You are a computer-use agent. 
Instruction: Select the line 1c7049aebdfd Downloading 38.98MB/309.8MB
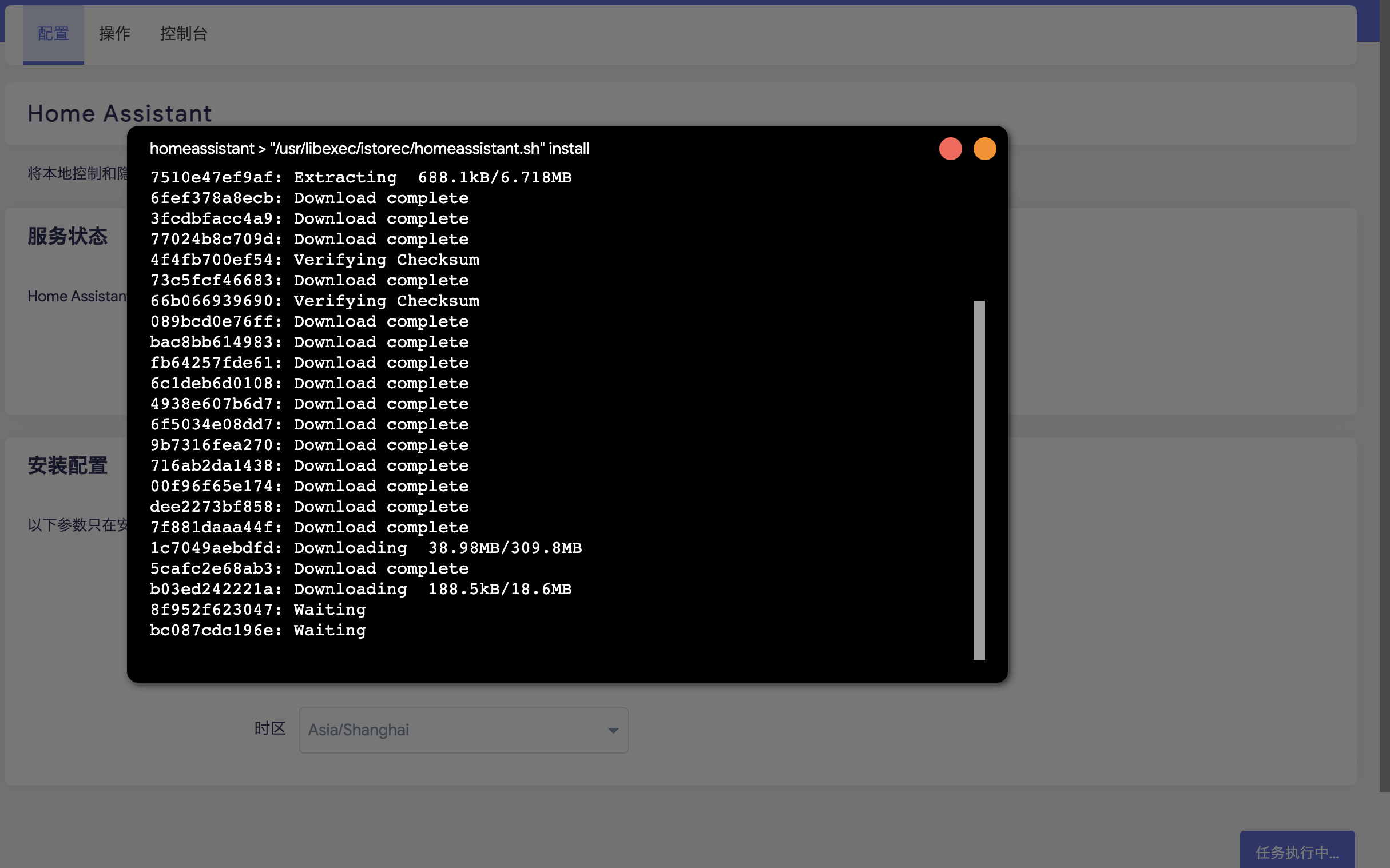point(366,548)
